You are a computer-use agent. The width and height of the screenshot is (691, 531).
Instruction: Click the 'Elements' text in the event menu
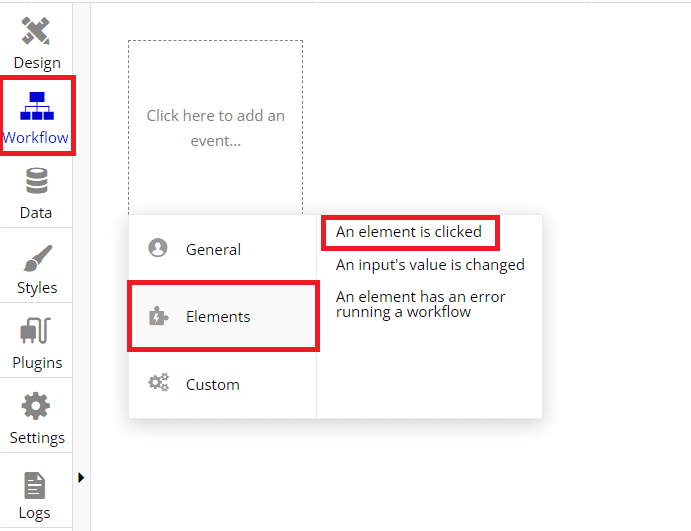point(218,317)
